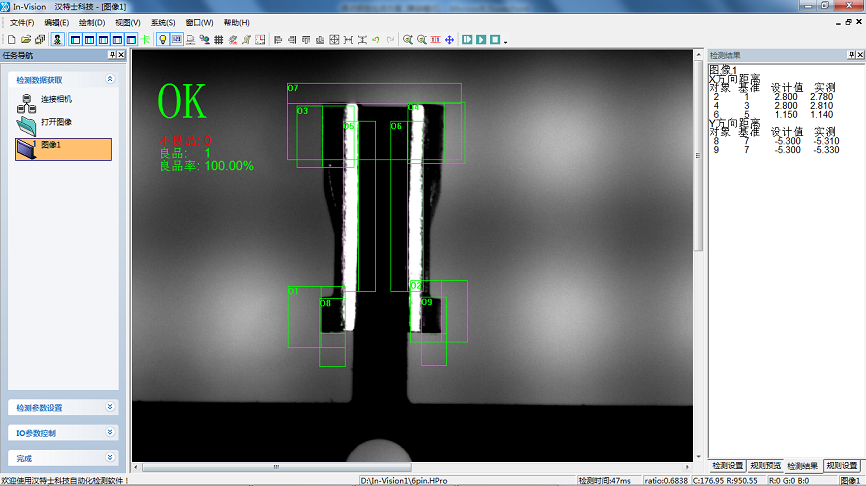Switch to the 检测设置 tab
The height and width of the screenshot is (486, 866).
[x=727, y=466]
